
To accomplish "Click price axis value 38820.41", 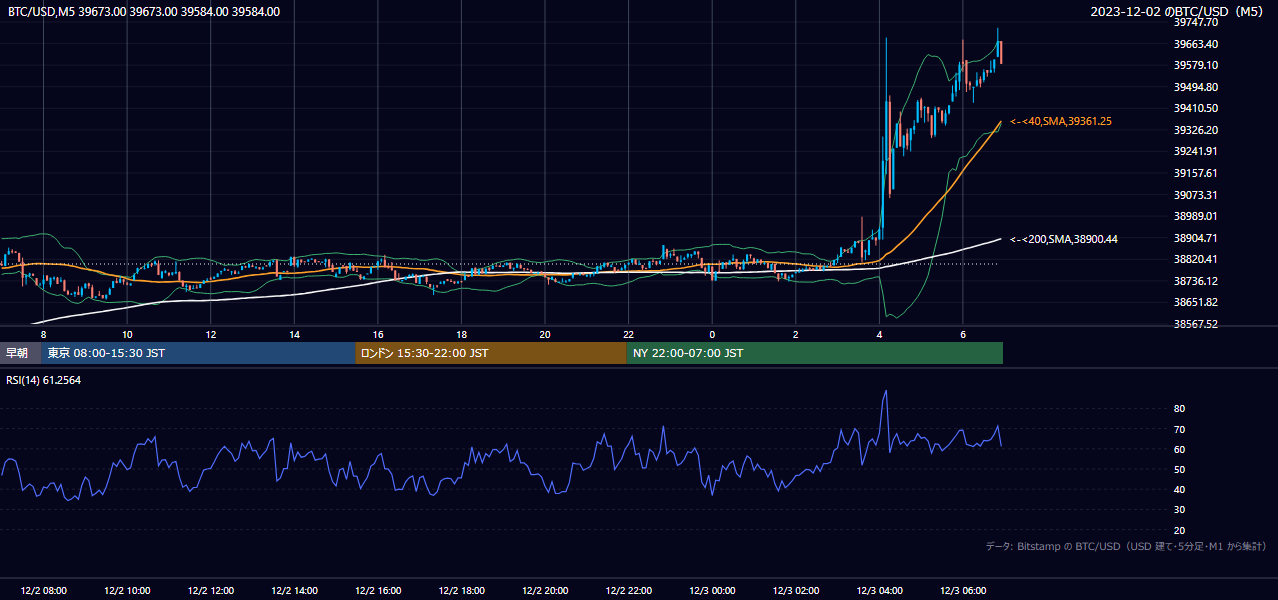I will click(1195, 259).
